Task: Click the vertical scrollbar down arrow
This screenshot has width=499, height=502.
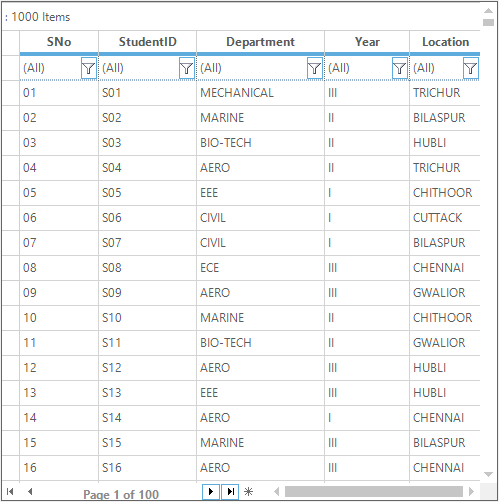Action: [488, 474]
